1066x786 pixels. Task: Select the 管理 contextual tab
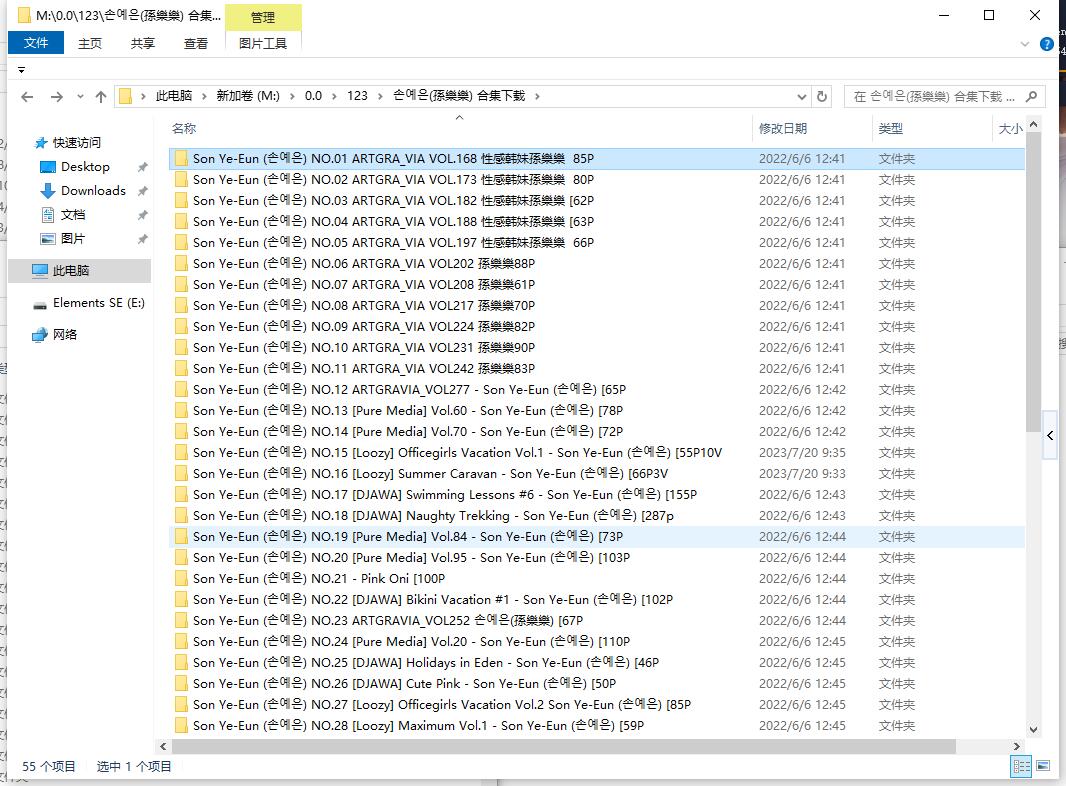pos(263,18)
